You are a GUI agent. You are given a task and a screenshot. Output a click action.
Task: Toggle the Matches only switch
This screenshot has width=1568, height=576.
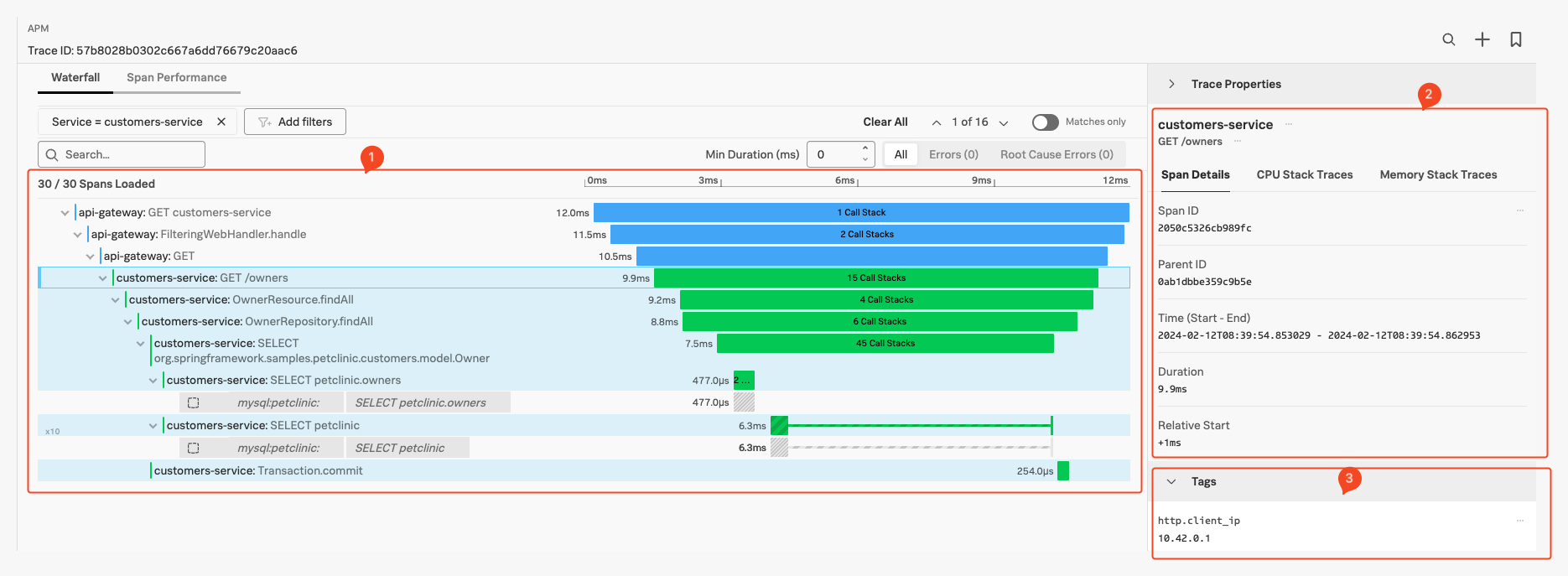(1045, 122)
